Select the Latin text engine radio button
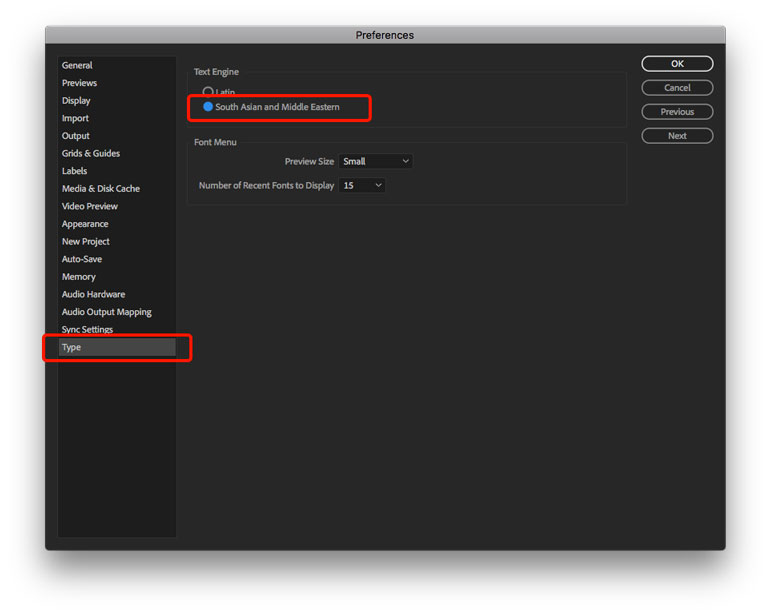Image resolution: width=770 pixels, height=614 pixels. tap(208, 92)
